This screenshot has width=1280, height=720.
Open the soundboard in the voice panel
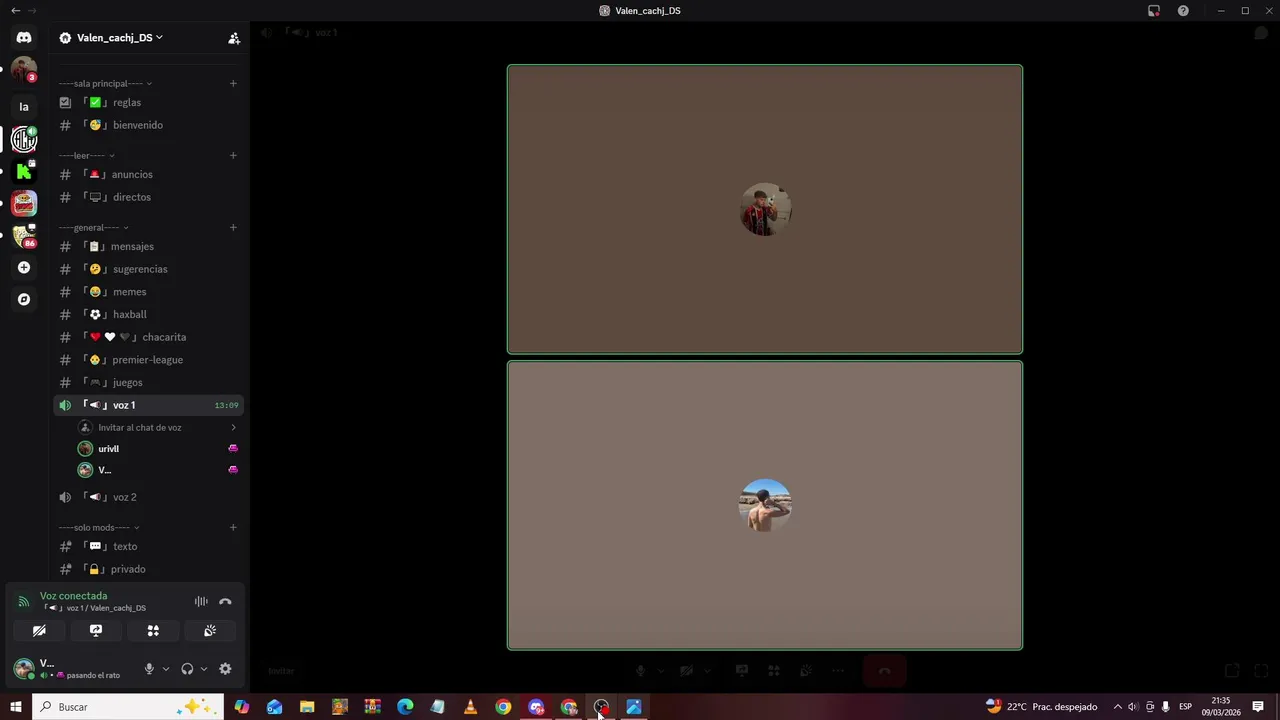coord(210,631)
